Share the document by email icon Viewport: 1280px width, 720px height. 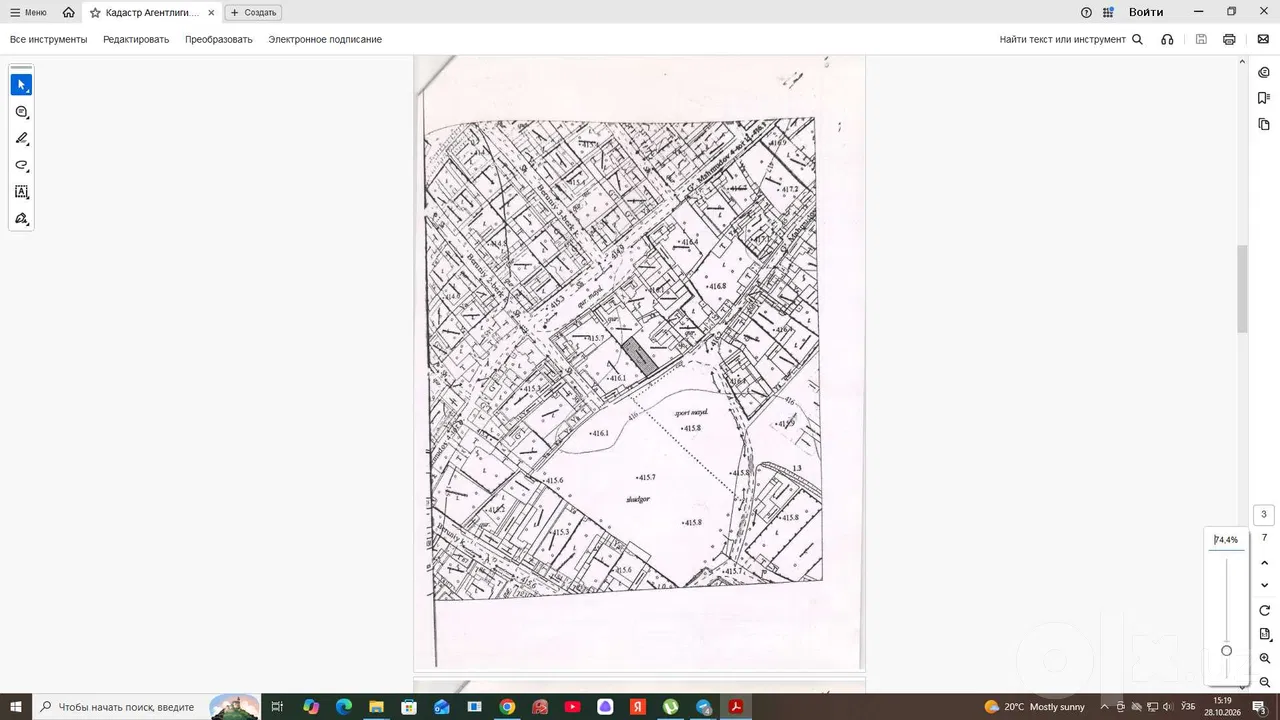[1263, 39]
